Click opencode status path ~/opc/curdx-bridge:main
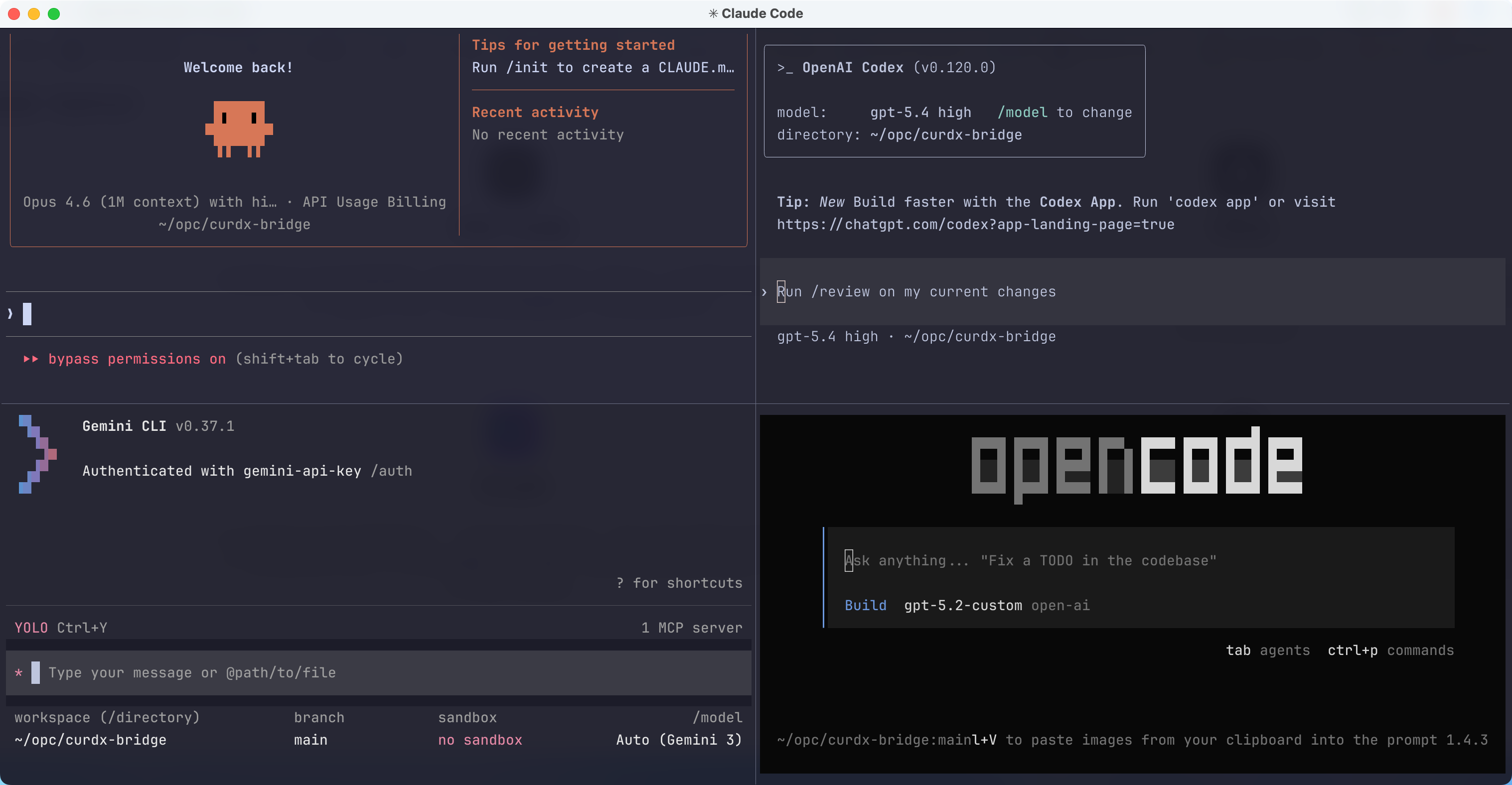This screenshot has height=785, width=1512. pos(874,740)
